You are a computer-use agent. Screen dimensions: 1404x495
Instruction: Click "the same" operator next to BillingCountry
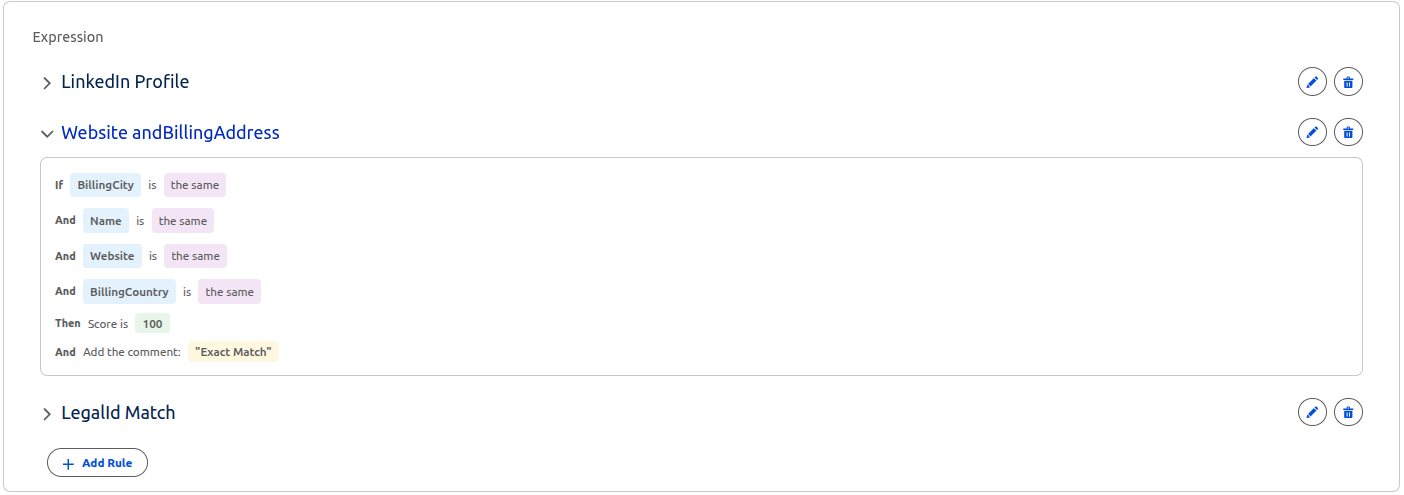tap(229, 292)
